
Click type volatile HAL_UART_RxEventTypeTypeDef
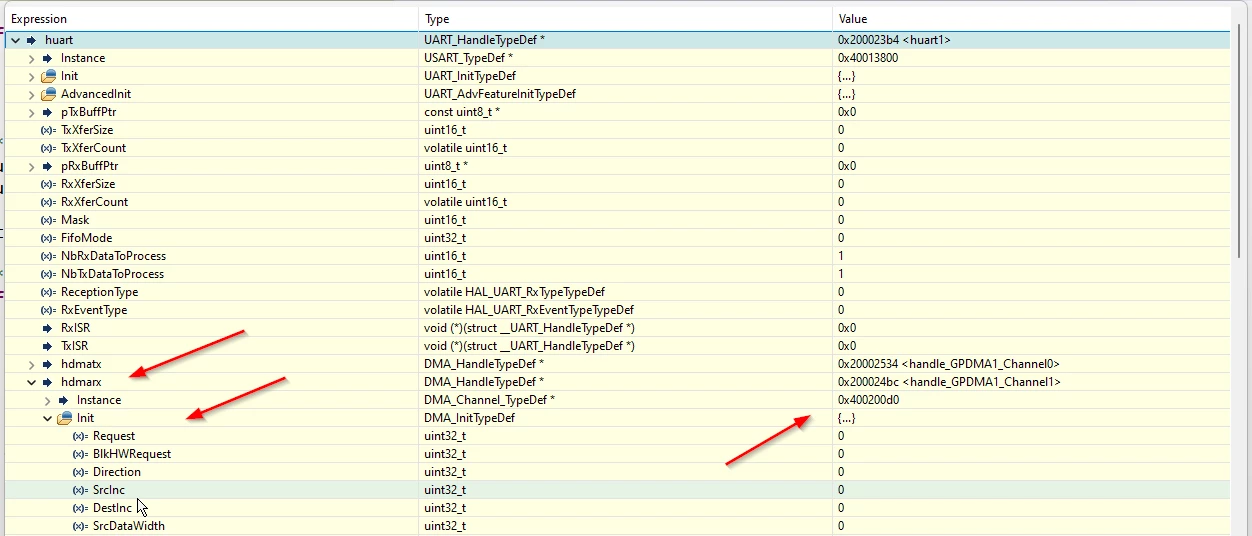click(x=528, y=310)
